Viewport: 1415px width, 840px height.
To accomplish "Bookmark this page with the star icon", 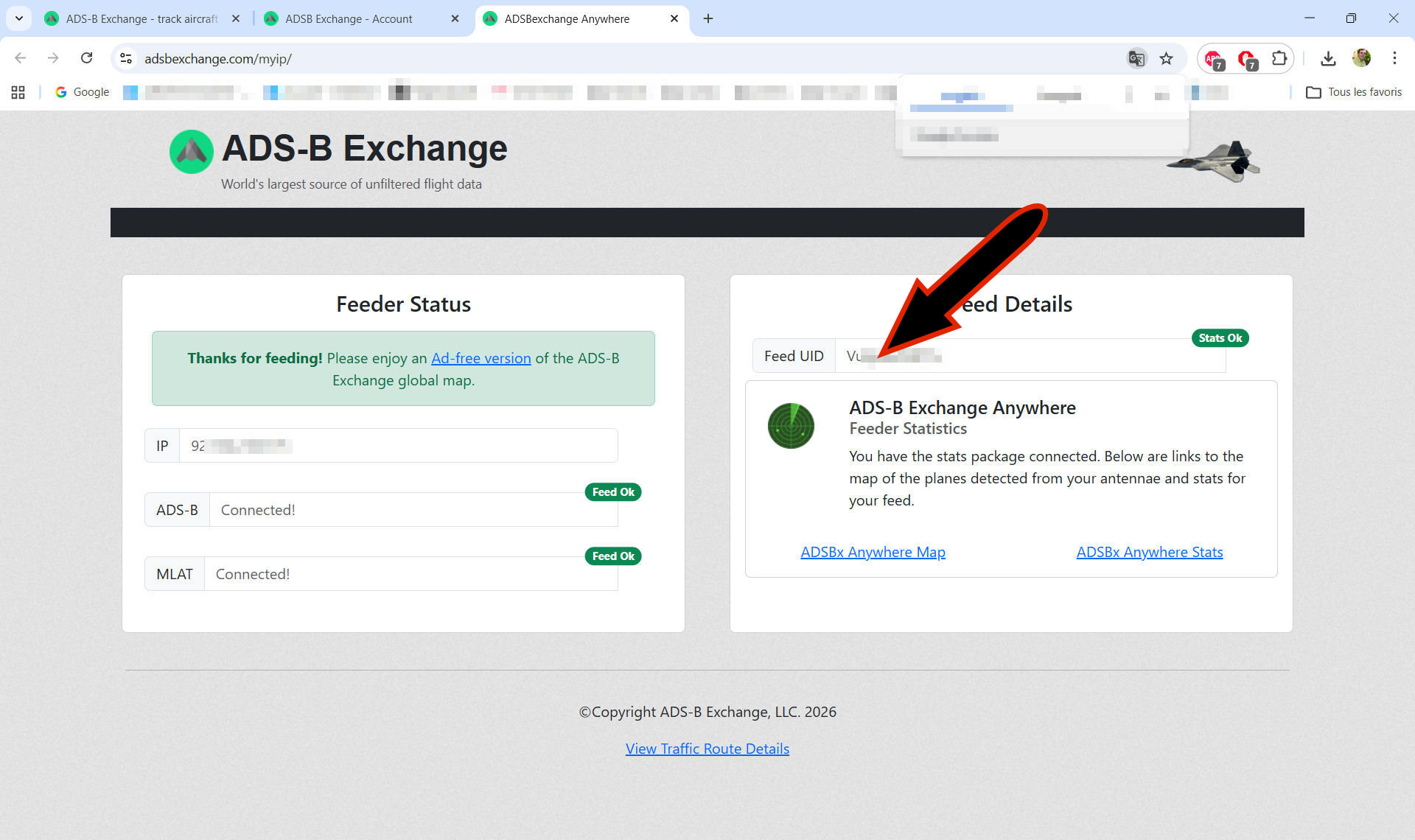I will 1166,59.
